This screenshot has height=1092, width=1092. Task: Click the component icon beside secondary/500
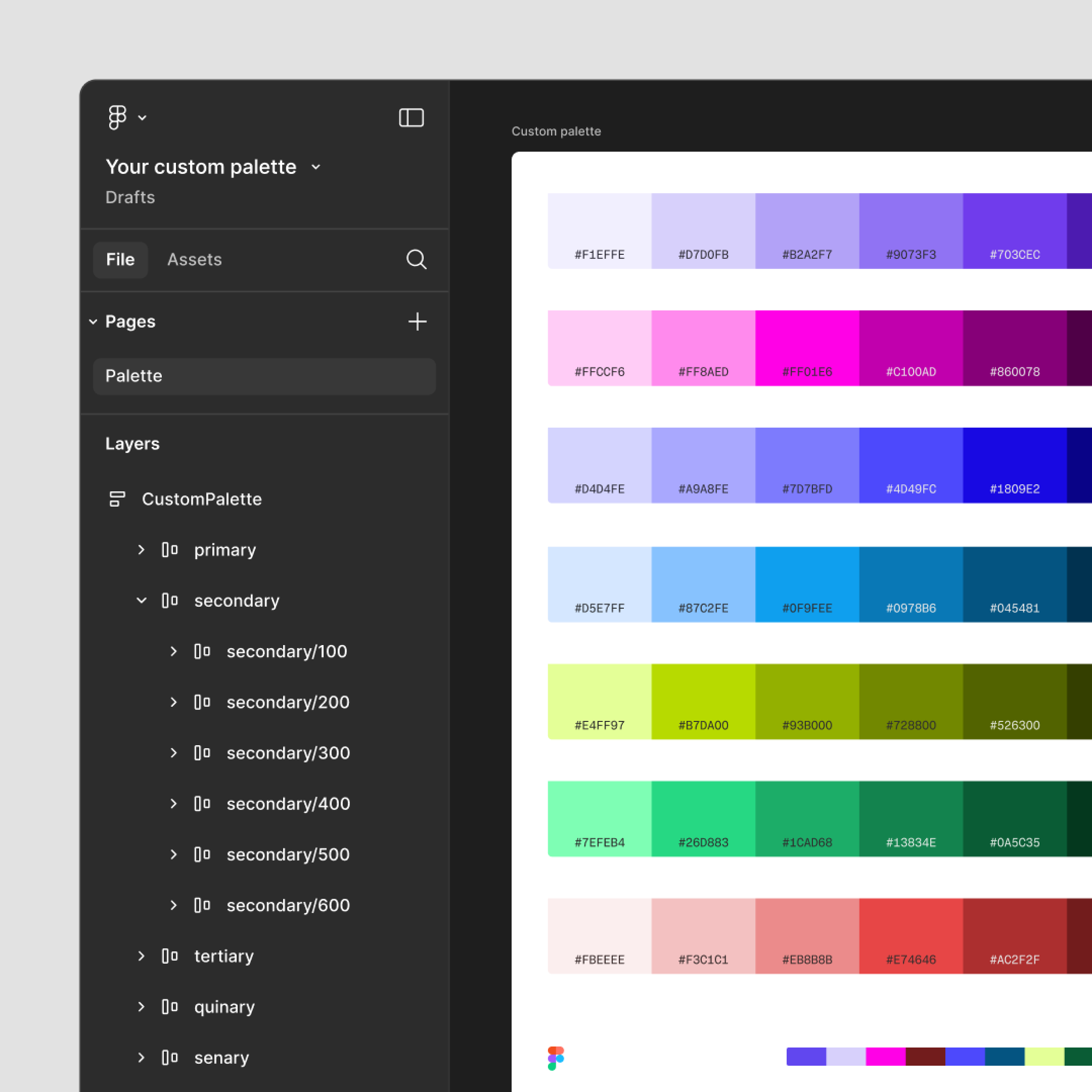201,854
